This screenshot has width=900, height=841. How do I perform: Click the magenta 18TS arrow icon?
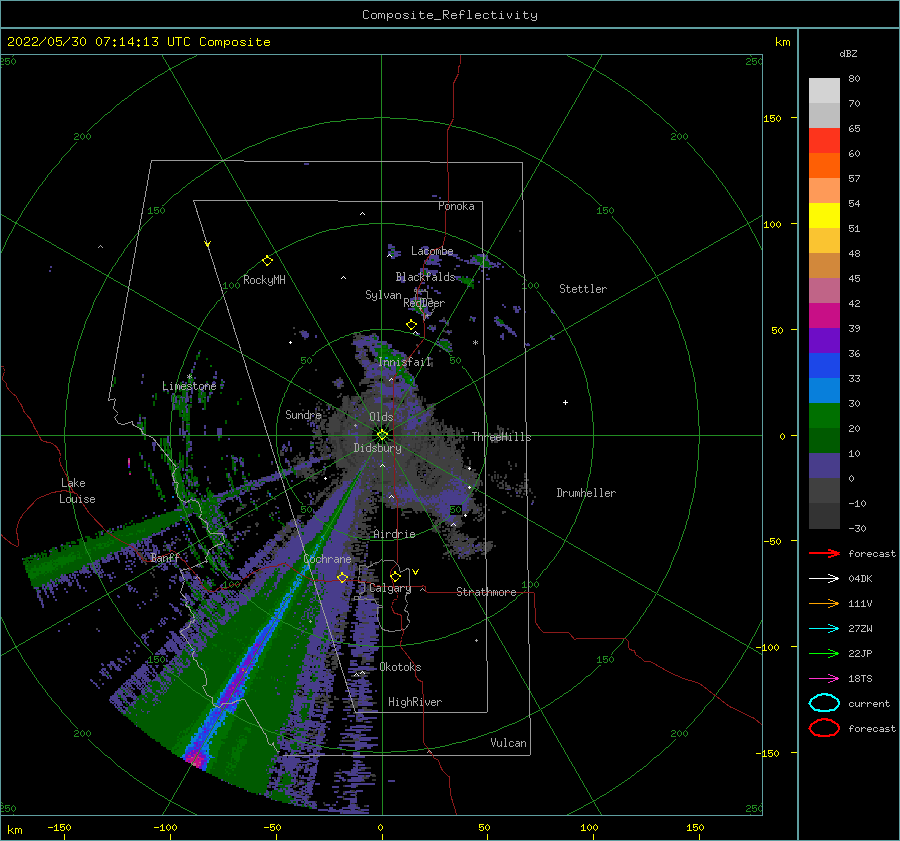[824, 679]
